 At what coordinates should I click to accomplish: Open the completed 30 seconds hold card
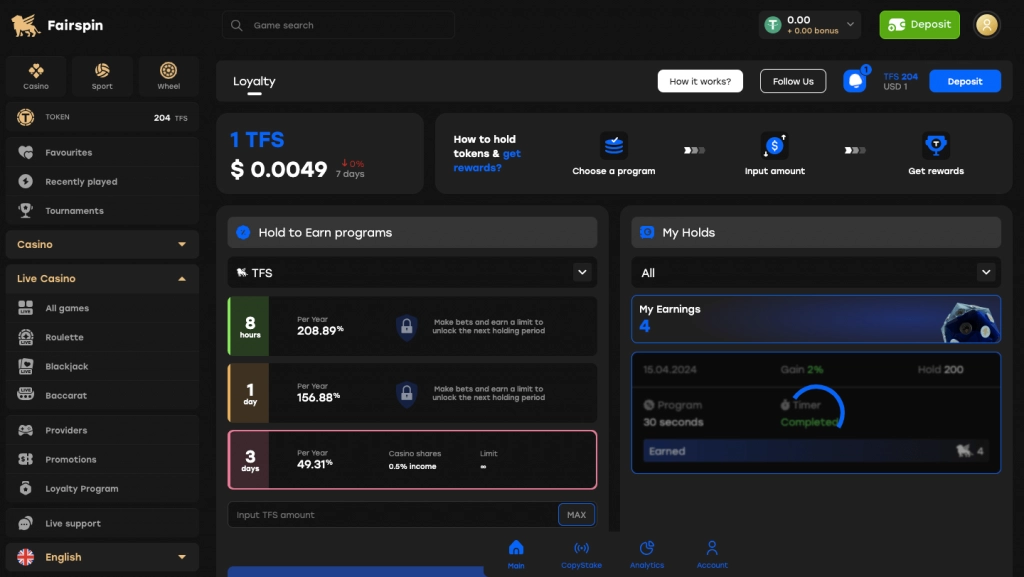816,413
